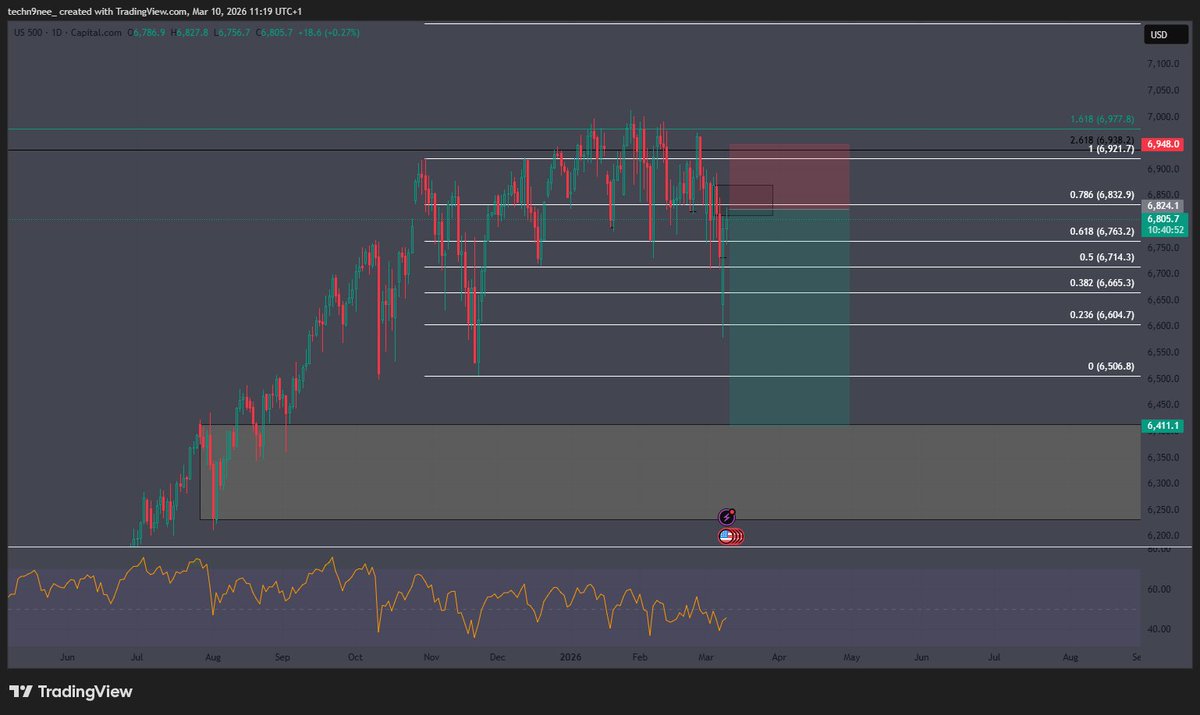Click the Feb label on time axis
Image resolution: width=1200 pixels, height=715 pixels.
tap(641, 658)
